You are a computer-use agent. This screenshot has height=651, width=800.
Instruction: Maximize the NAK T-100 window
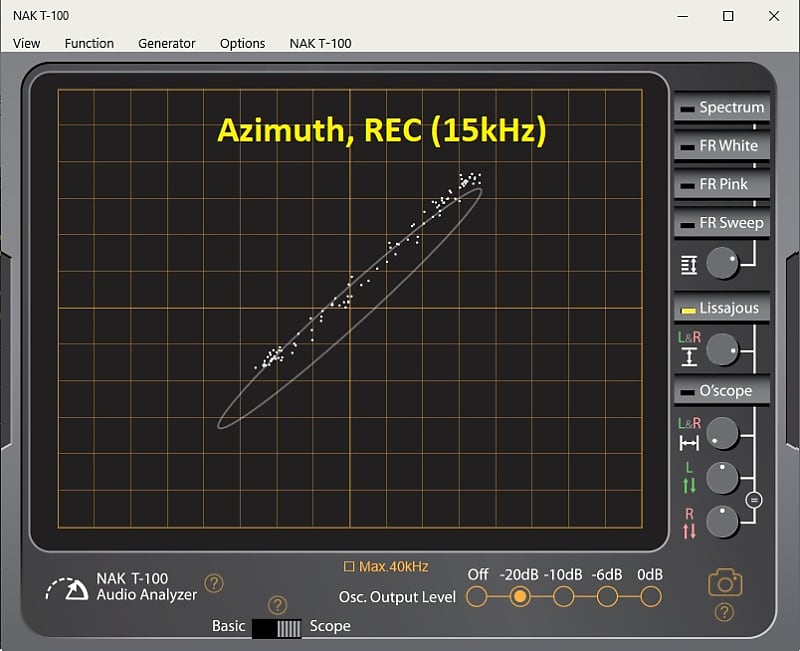pyautogui.click(x=728, y=16)
